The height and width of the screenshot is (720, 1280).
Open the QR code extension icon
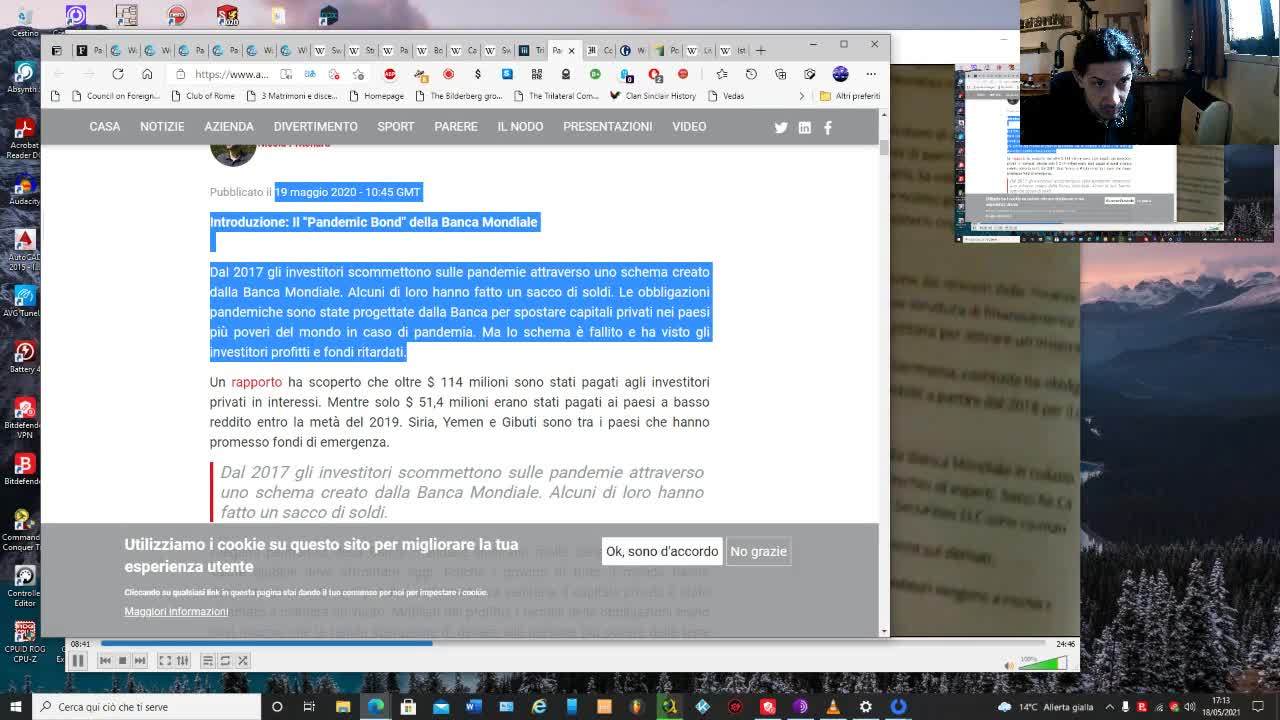pyautogui.click(x=537, y=74)
